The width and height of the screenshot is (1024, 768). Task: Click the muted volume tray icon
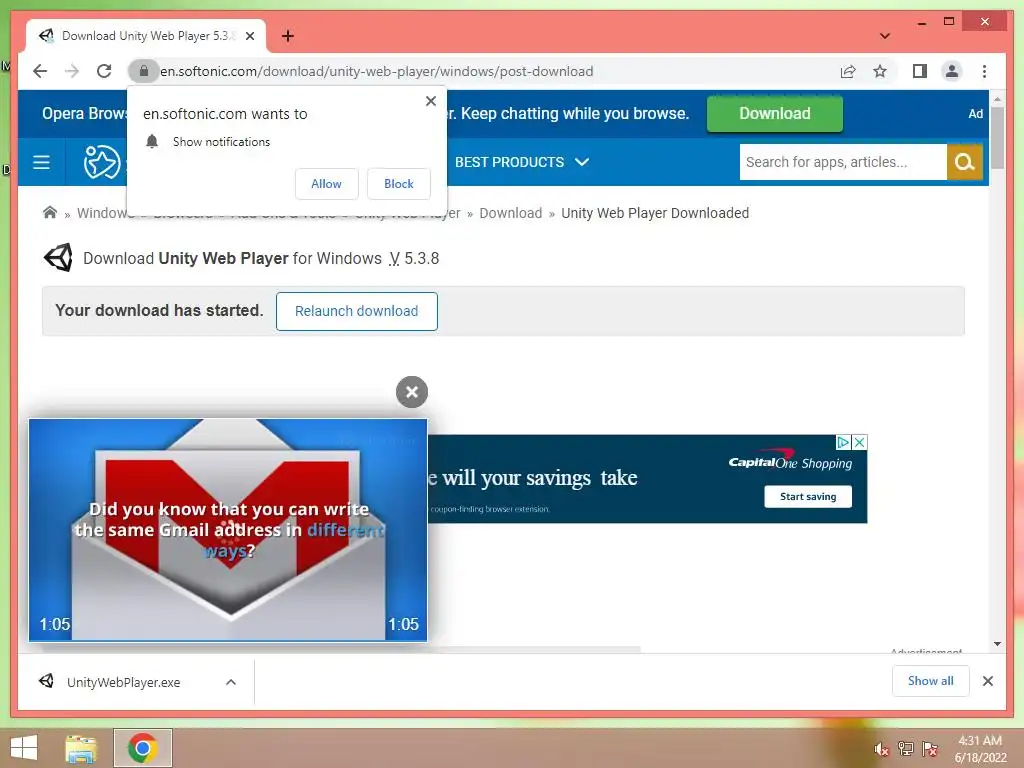point(881,749)
